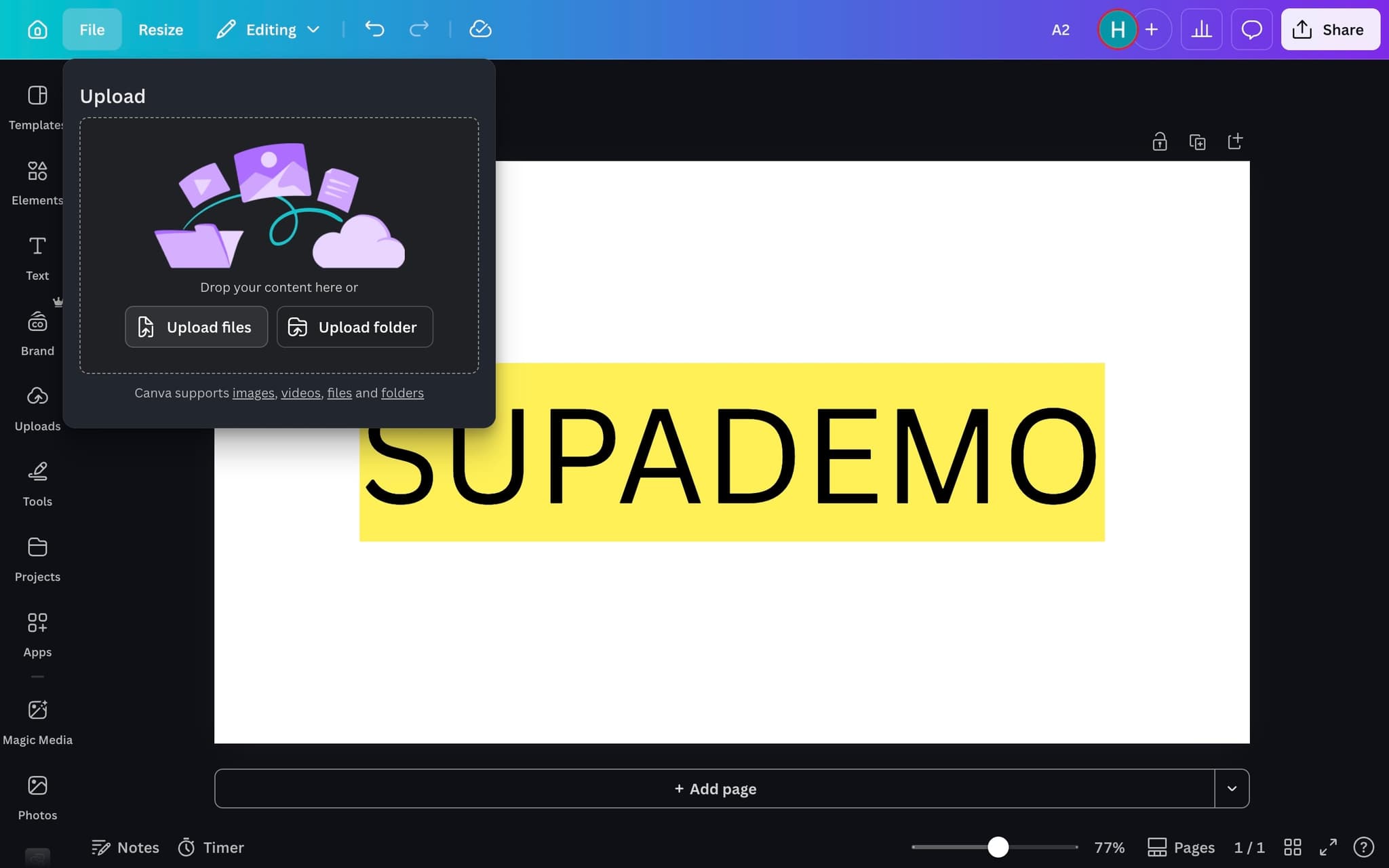Click the cloud save status icon
Screen dimensions: 1389x868
(480, 29)
